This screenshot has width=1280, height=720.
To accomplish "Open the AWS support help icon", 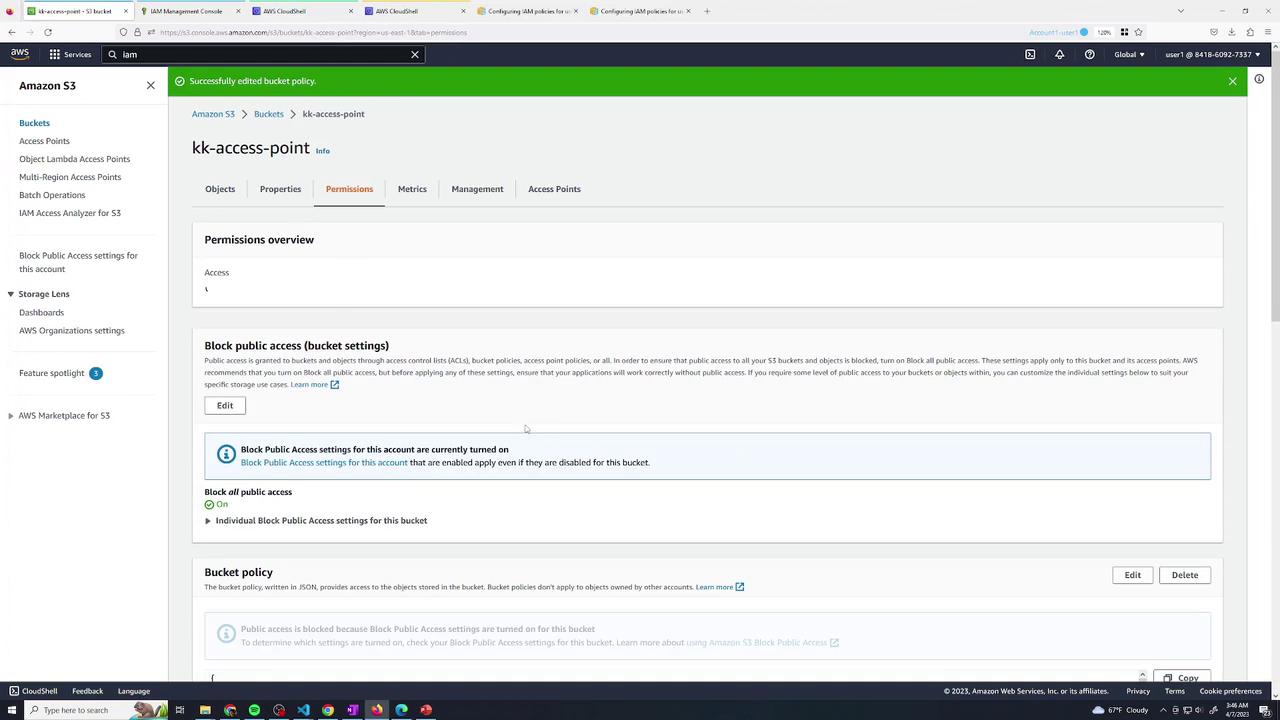I will pyautogui.click(x=1090, y=54).
